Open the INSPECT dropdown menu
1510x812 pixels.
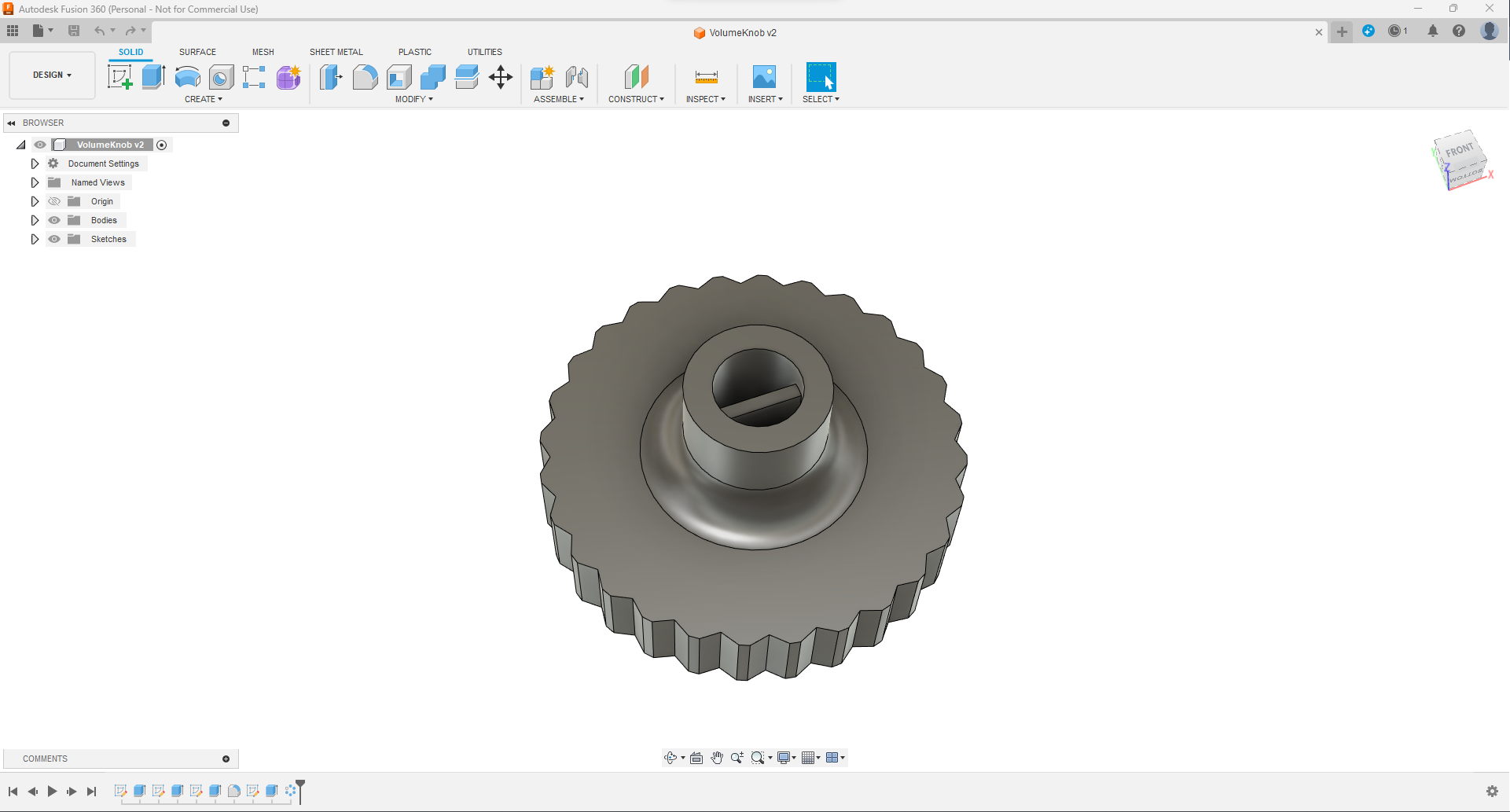(706, 99)
